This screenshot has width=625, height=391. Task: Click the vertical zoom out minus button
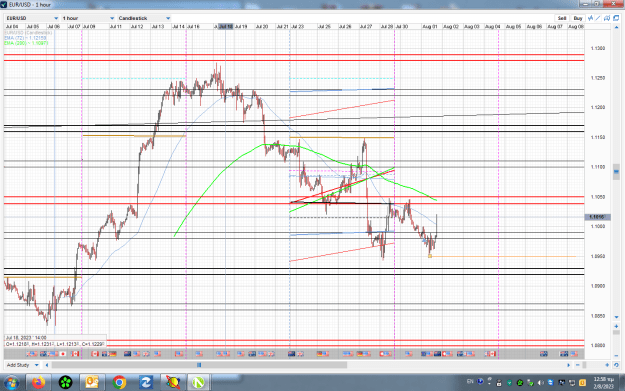(x=616, y=356)
